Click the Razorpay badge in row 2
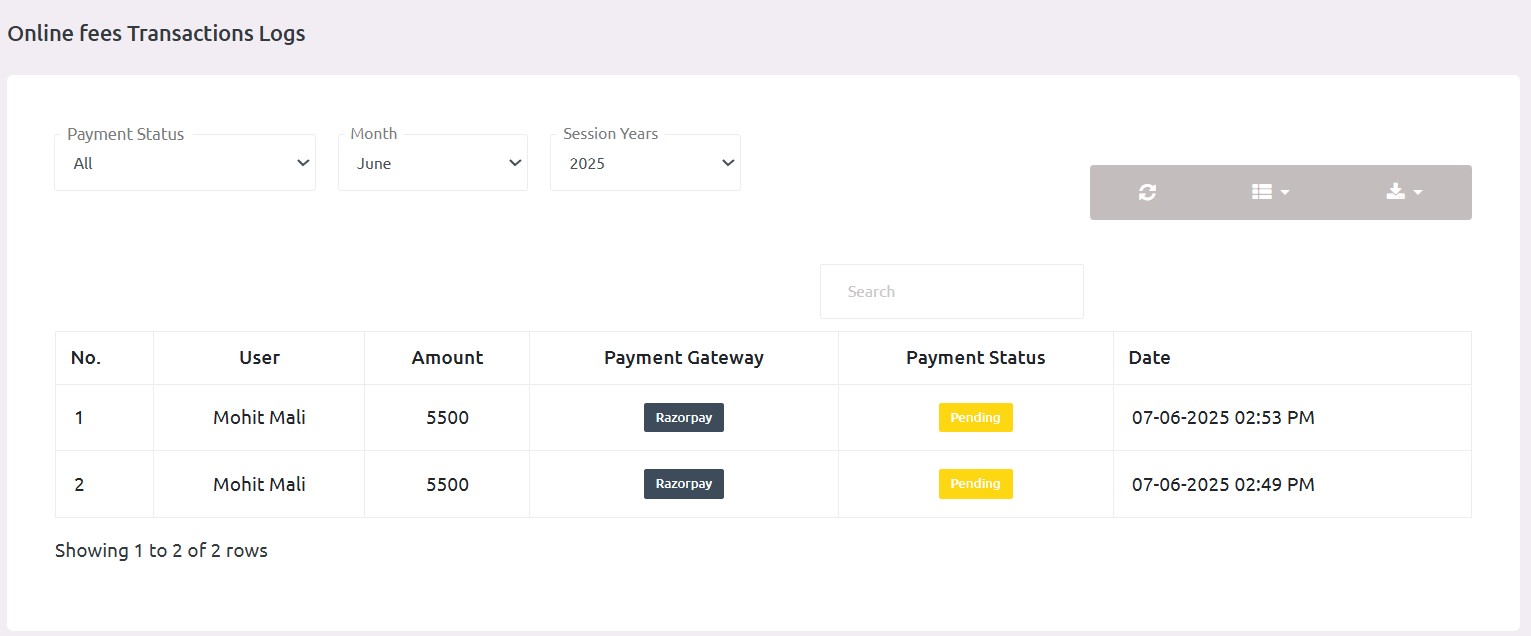Viewport: 1531px width, 636px height. (x=684, y=484)
